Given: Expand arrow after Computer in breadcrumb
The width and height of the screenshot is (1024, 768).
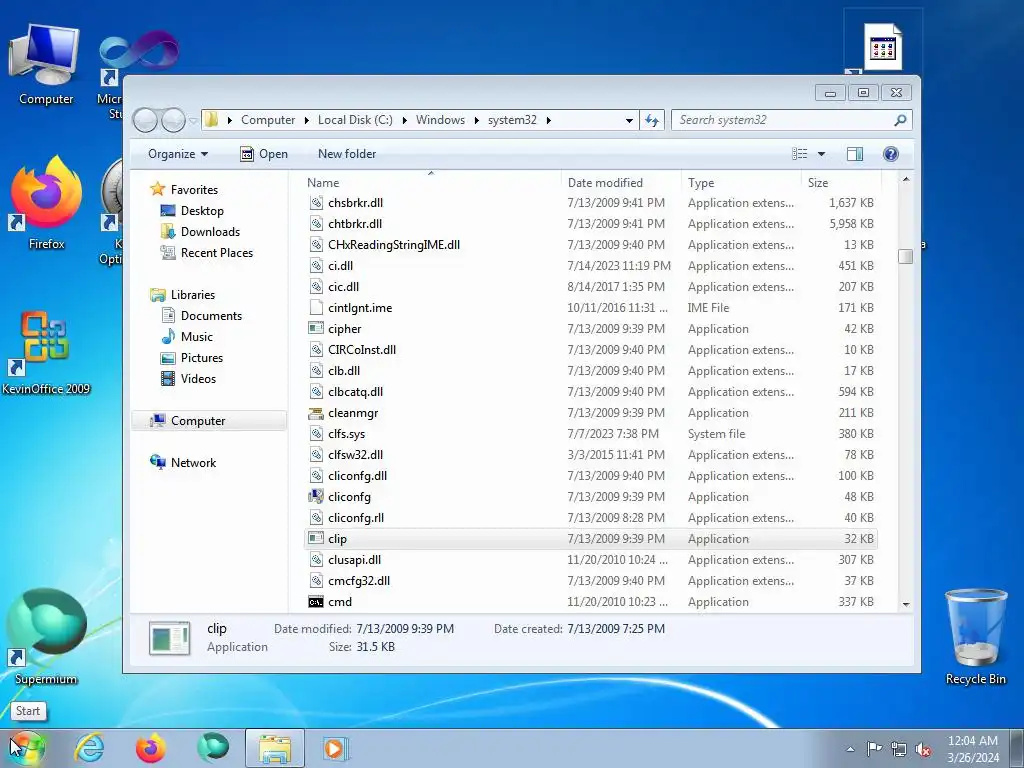Looking at the screenshot, I should coord(306,120).
